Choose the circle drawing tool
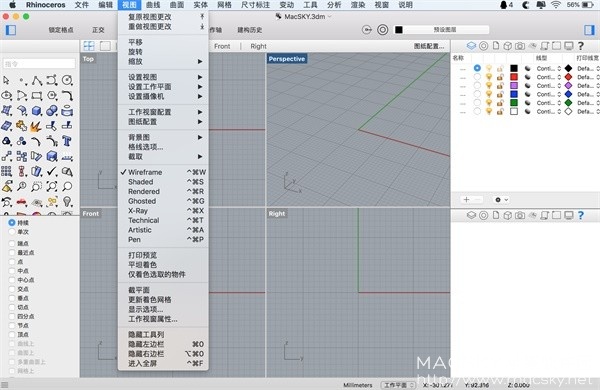Screen dimensions: 600x390 click(67, 80)
